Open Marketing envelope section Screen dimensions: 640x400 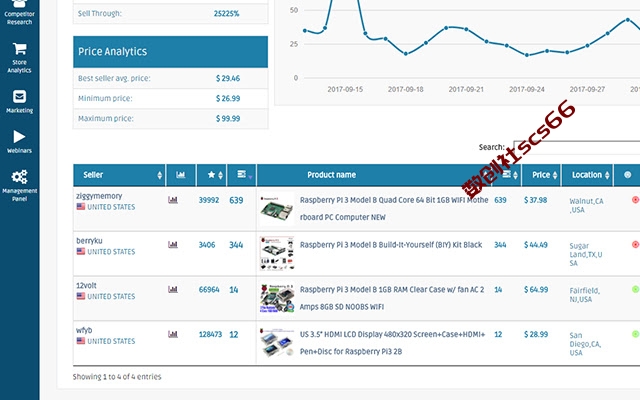coord(19,101)
